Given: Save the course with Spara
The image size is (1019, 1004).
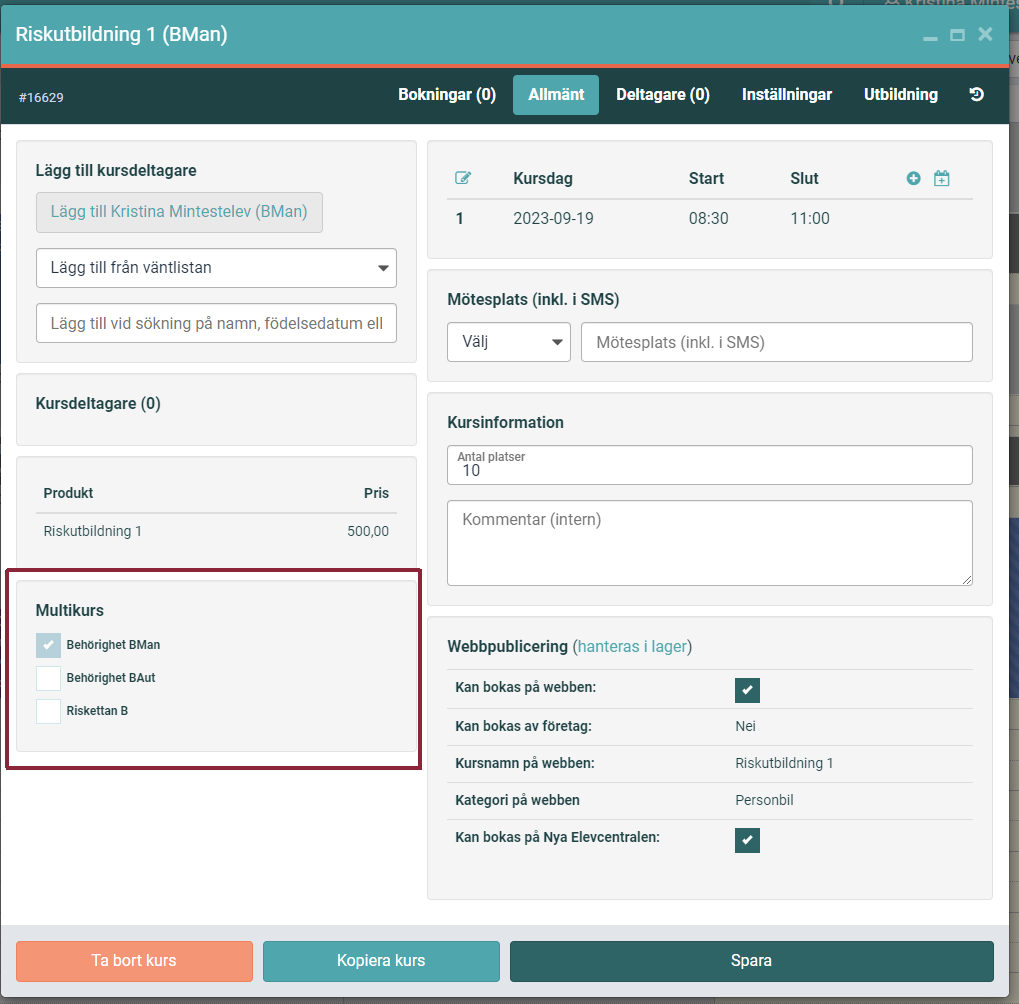Looking at the screenshot, I should [752, 961].
